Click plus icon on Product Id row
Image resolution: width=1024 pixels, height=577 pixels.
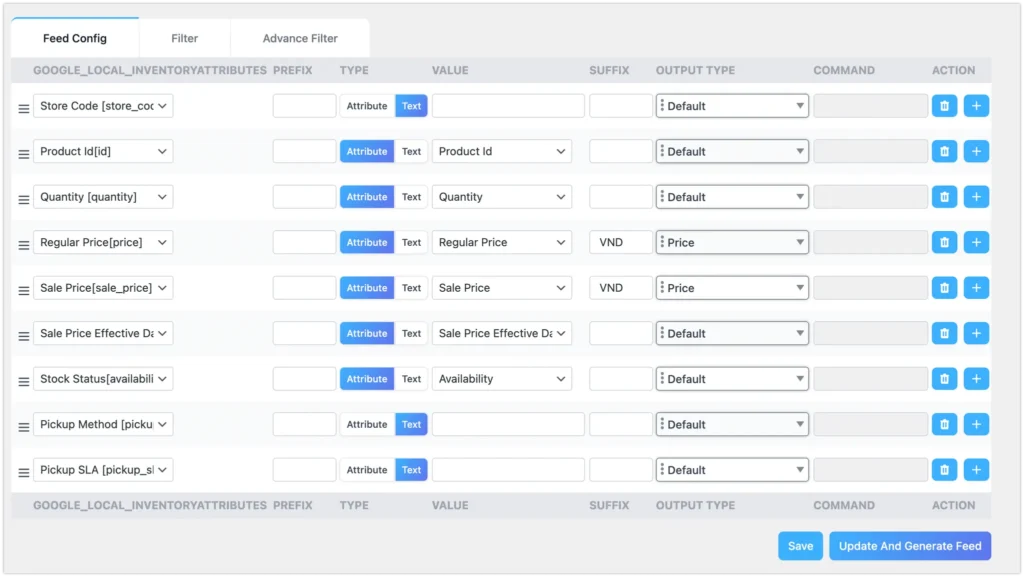click(x=976, y=152)
